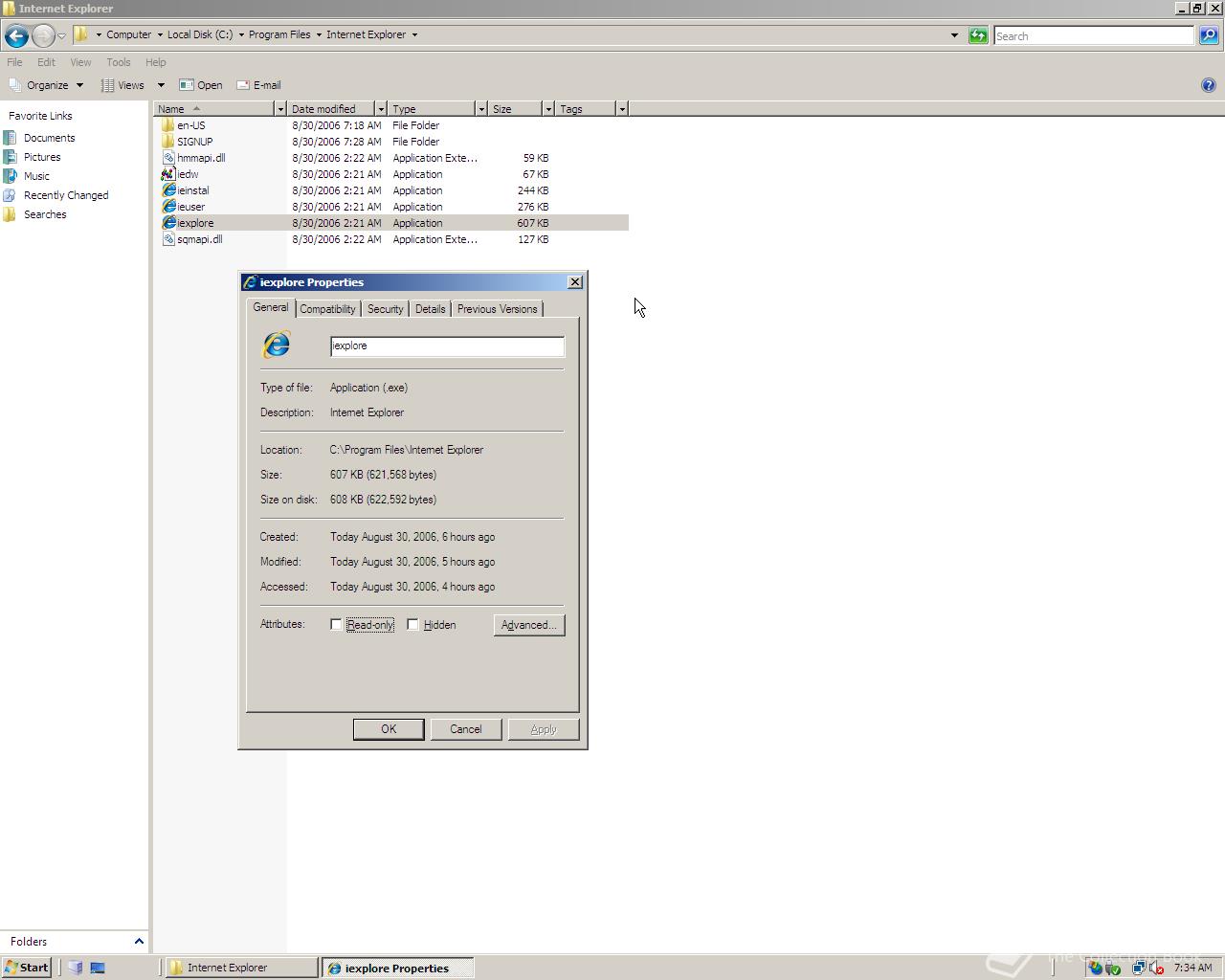Click Cancel in the Properties dialog
Image resolution: width=1225 pixels, height=980 pixels.
tap(466, 729)
